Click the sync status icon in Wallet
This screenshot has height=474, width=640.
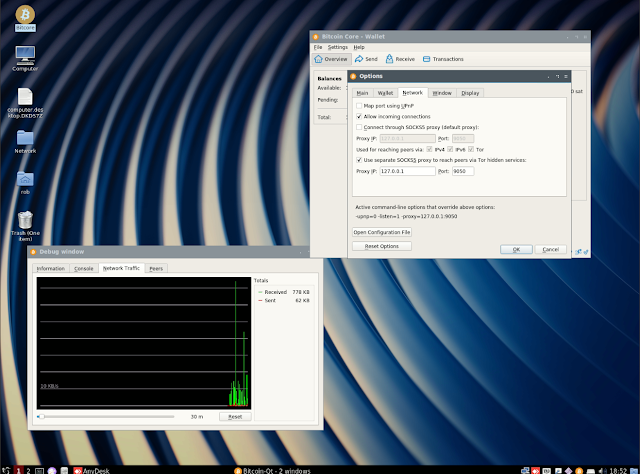586,252
